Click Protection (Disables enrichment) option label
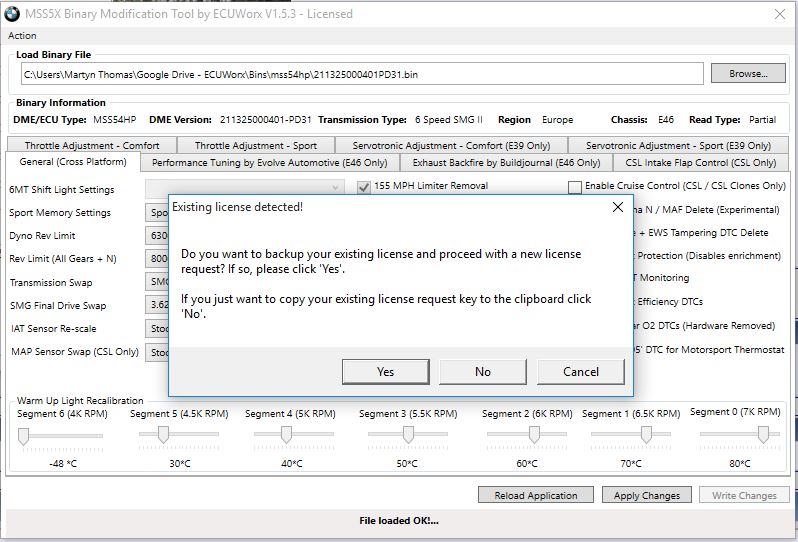 click(708, 255)
